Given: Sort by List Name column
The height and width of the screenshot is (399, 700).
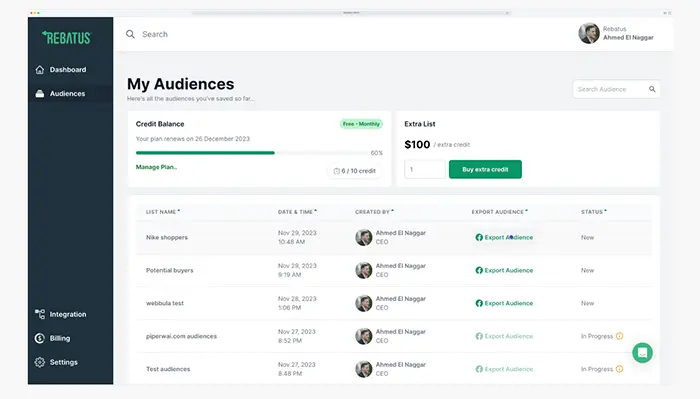Looking at the screenshot, I should [x=163, y=212].
